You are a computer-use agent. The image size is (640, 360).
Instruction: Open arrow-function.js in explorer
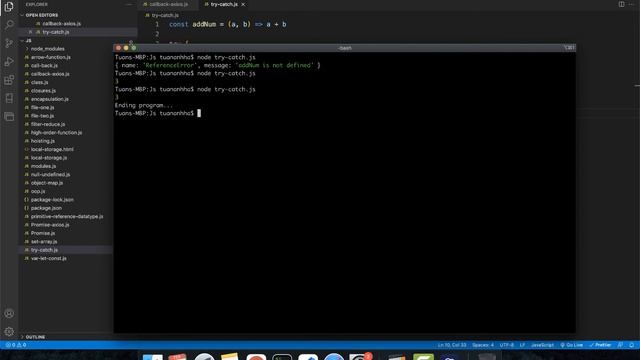[51, 57]
